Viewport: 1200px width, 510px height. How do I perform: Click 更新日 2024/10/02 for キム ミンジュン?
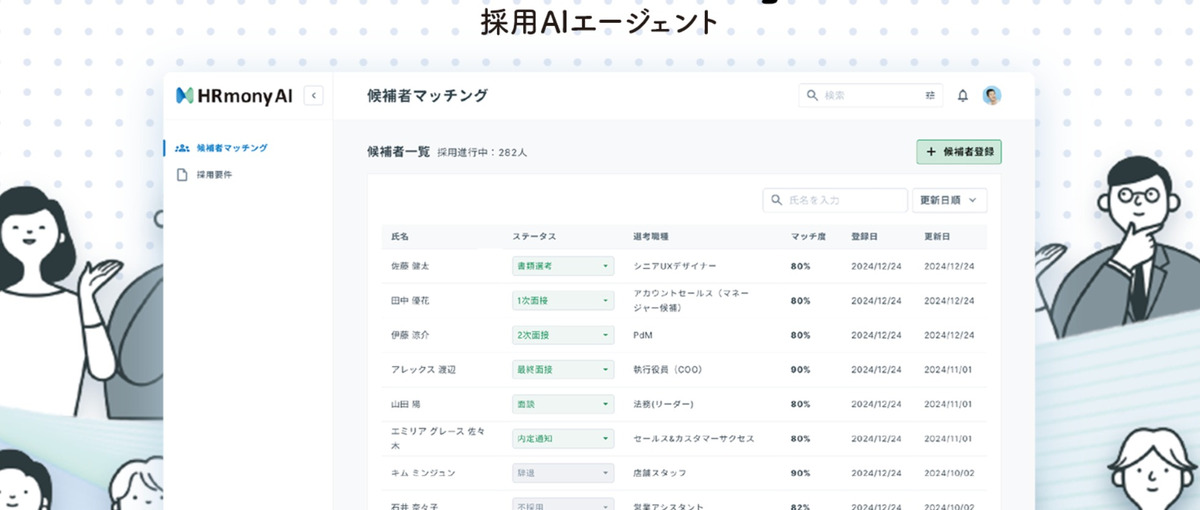(949, 473)
